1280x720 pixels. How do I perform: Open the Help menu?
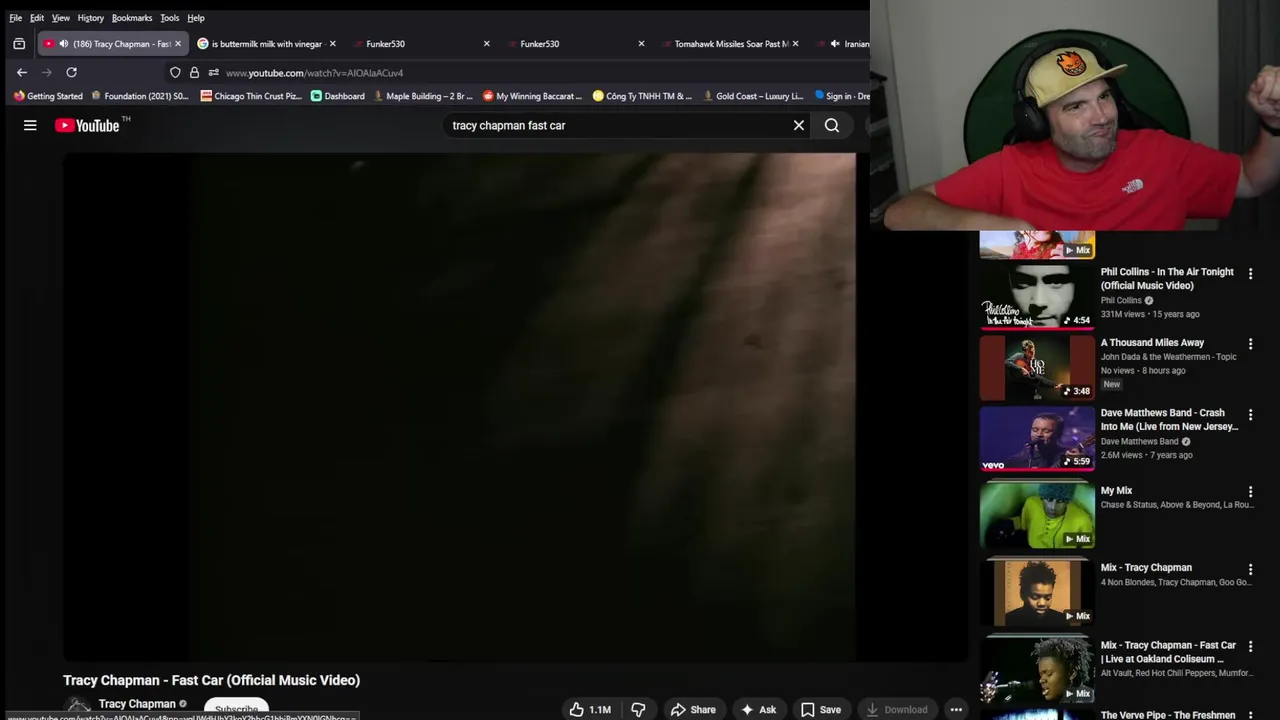[196, 18]
